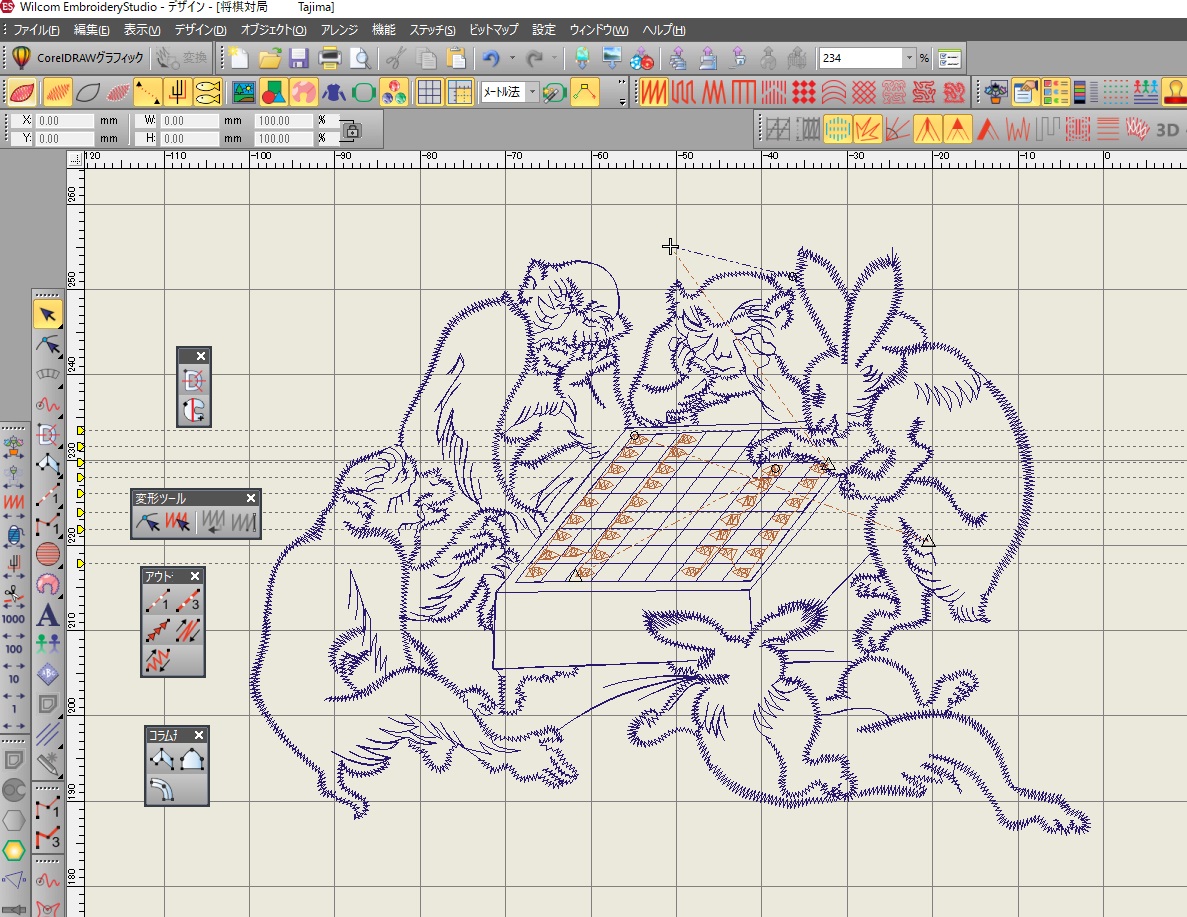Toggle the two-fish function icon

(207, 92)
